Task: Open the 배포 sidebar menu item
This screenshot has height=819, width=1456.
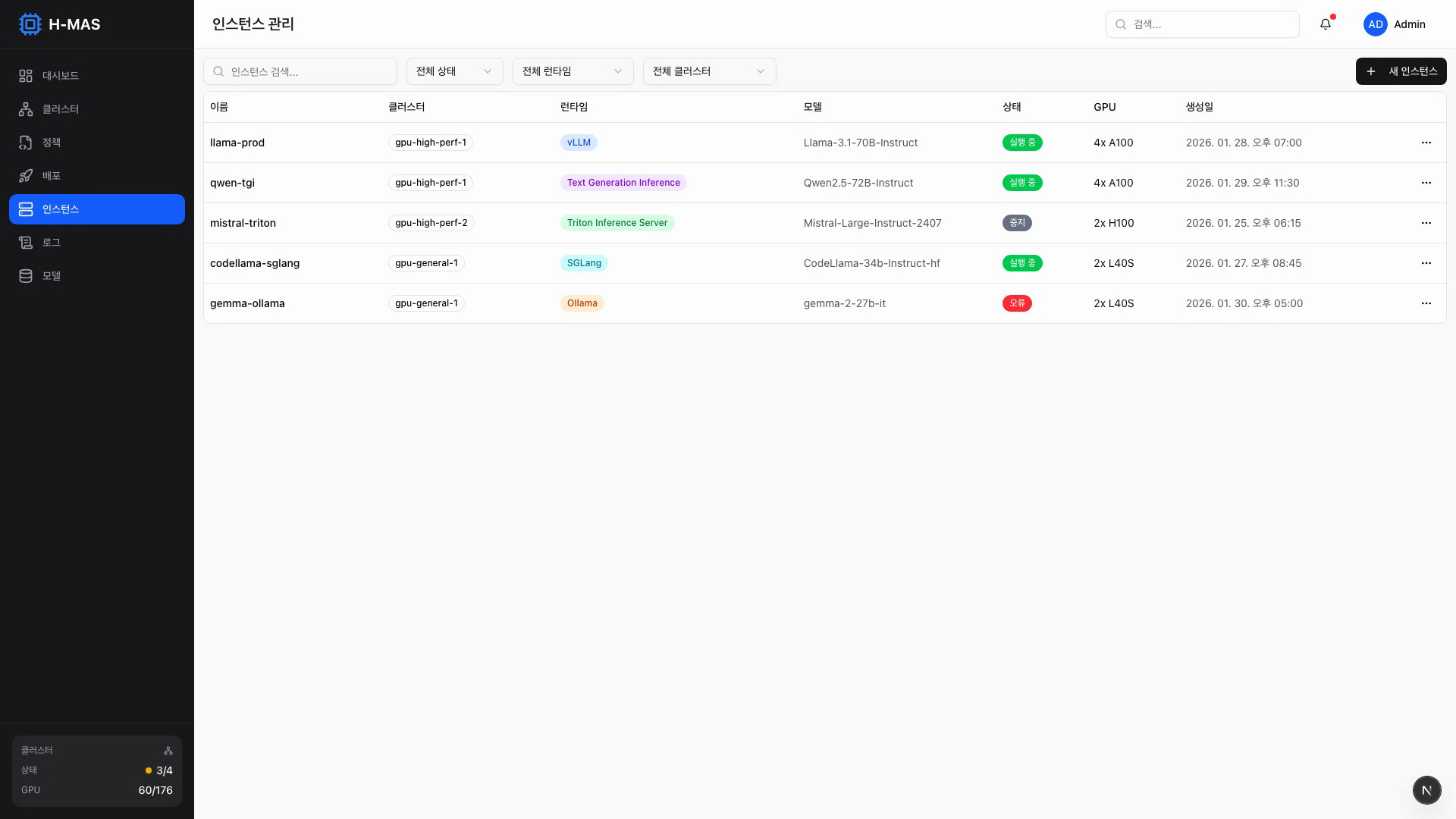Action: [52, 176]
